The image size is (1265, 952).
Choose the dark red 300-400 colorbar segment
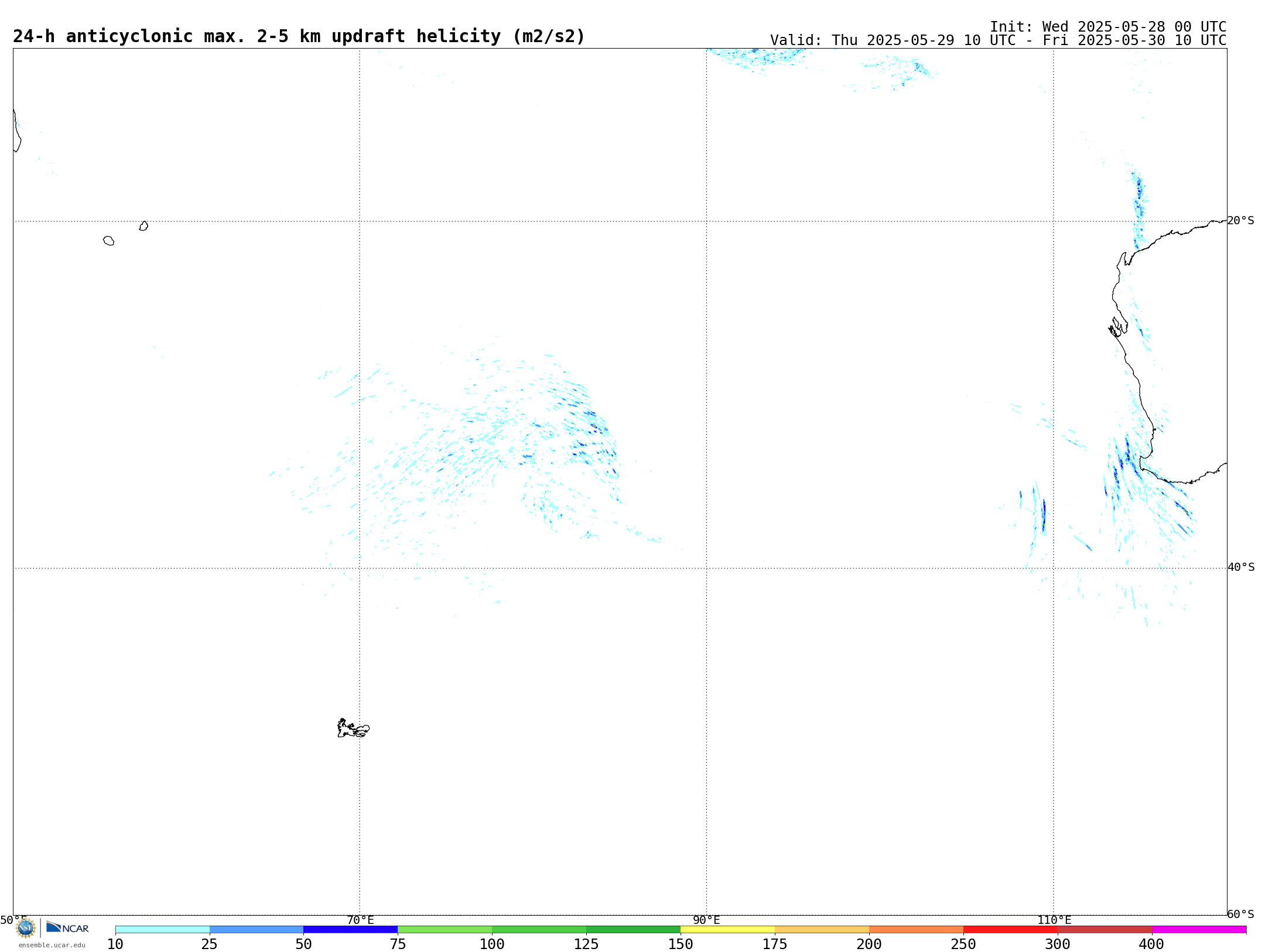[1105, 930]
